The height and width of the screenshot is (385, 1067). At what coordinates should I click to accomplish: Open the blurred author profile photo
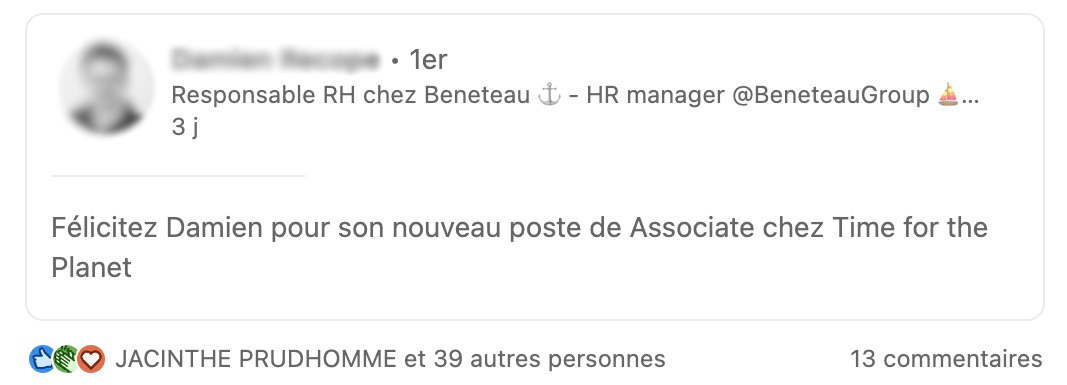coord(107,88)
